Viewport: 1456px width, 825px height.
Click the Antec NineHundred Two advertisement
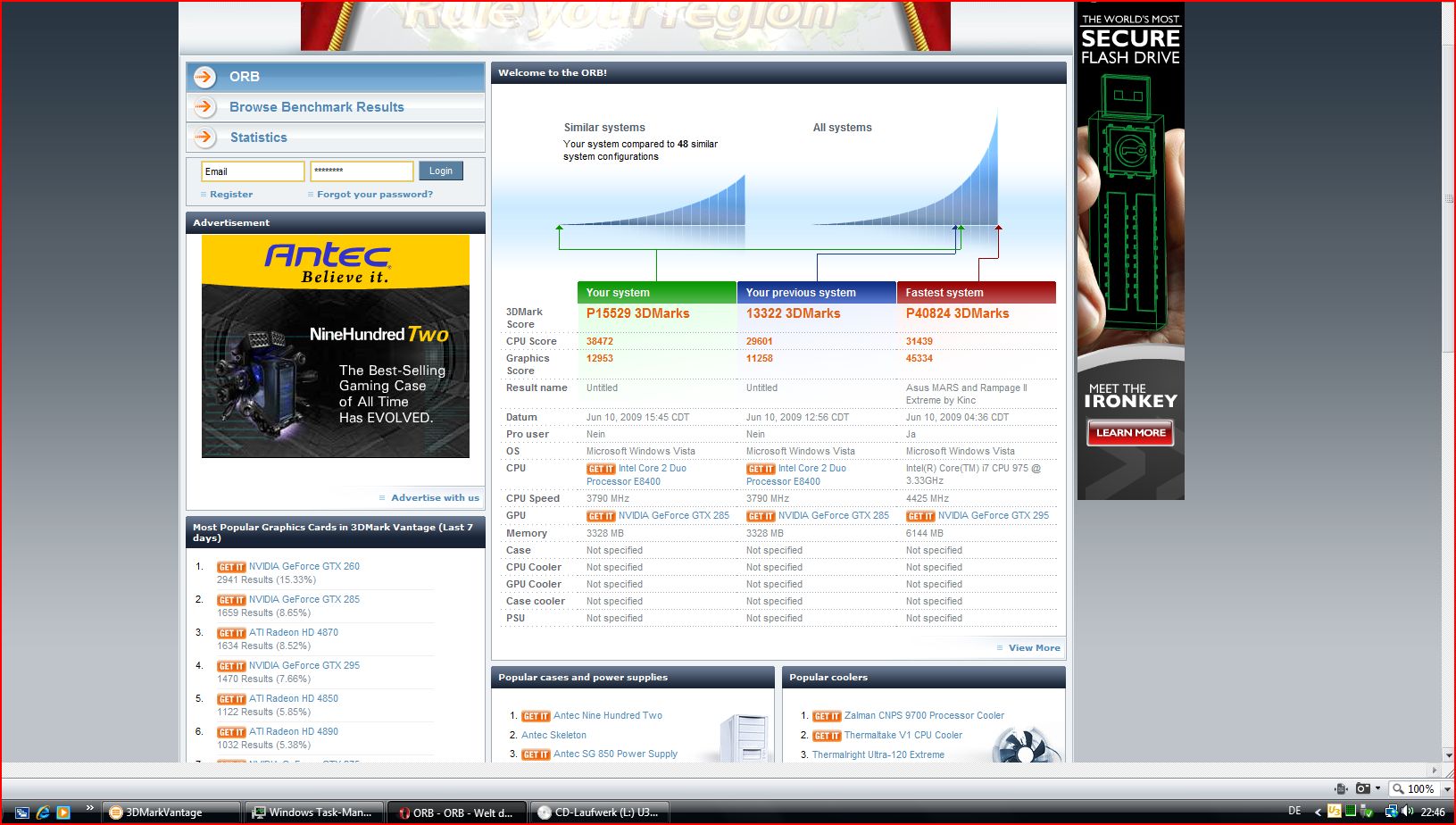pyautogui.click(x=336, y=346)
